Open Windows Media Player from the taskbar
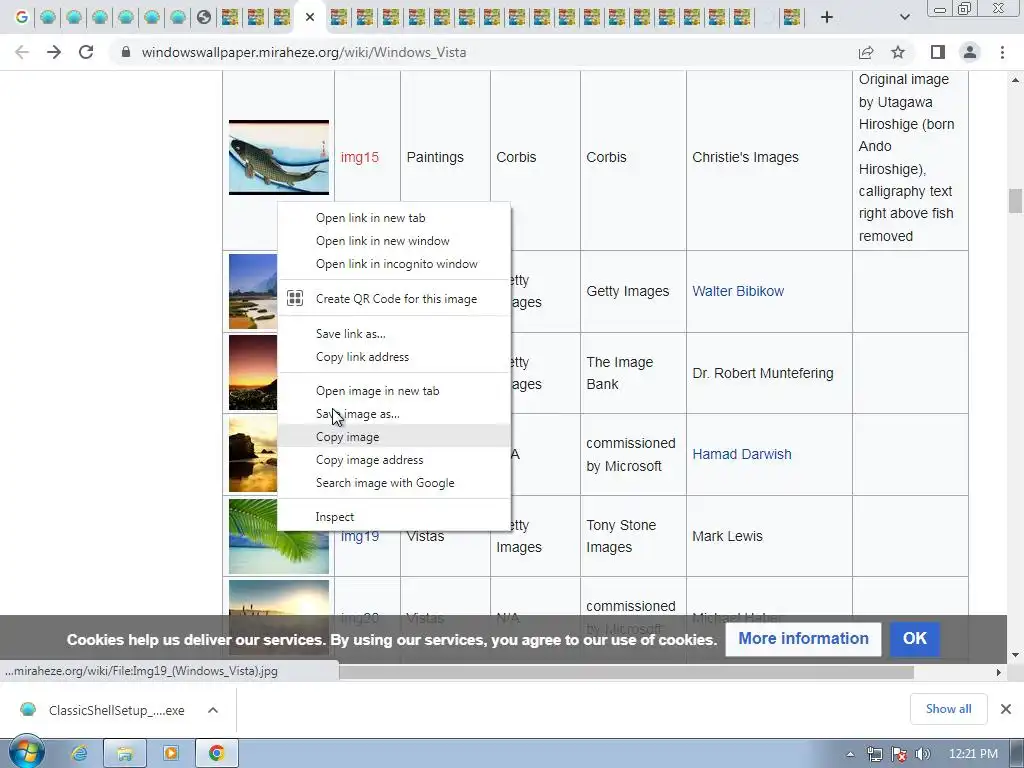The width and height of the screenshot is (1024, 768). pyautogui.click(x=170, y=754)
